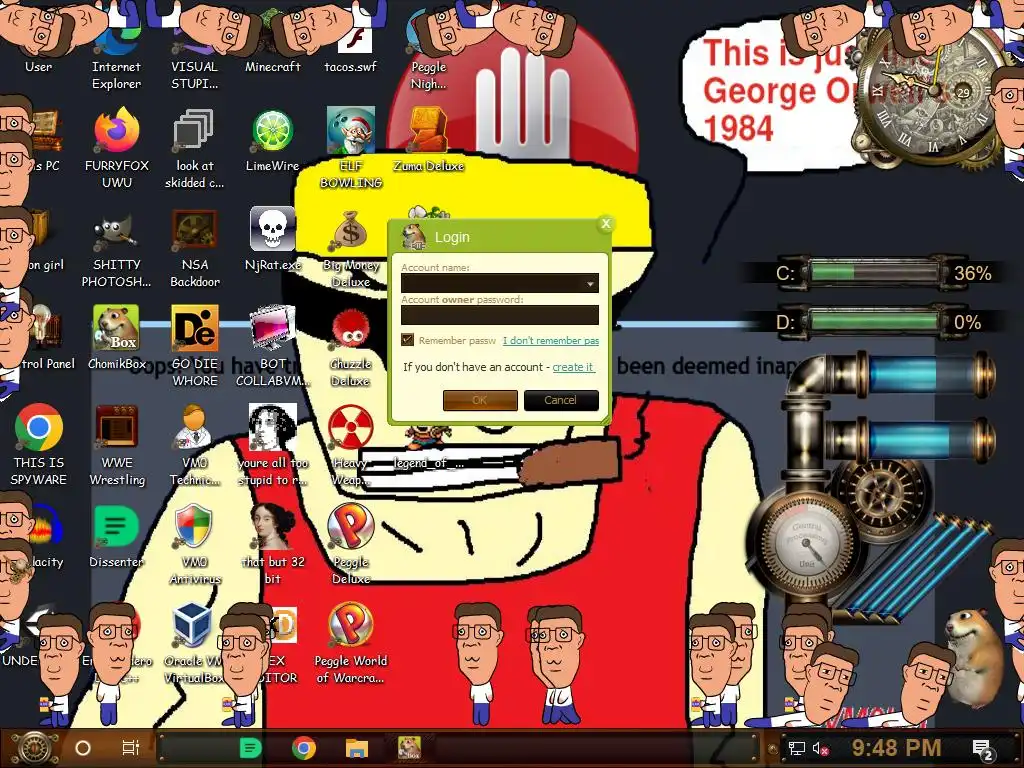Open the Peggle World of Warcra... icon
Screen dimensions: 1024x768
351,626
